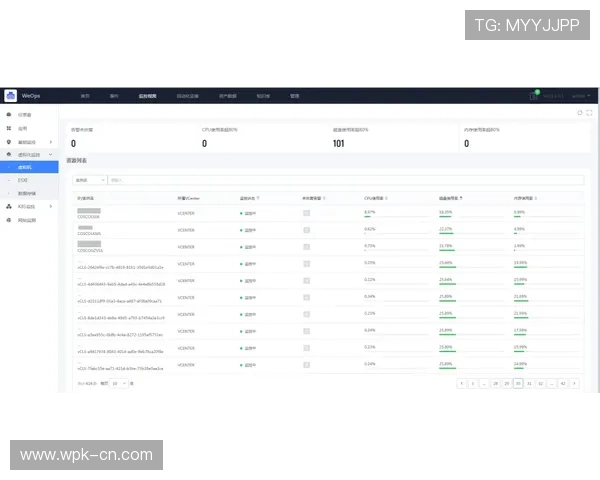Click the WeOps logo icon
Image resolution: width=600 pixels, height=480 pixels.
11,96
